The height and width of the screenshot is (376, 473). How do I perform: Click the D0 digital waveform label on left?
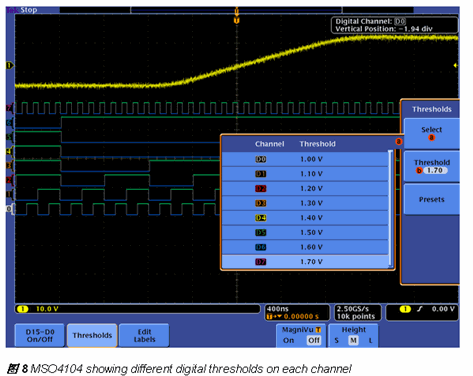(x=9, y=209)
